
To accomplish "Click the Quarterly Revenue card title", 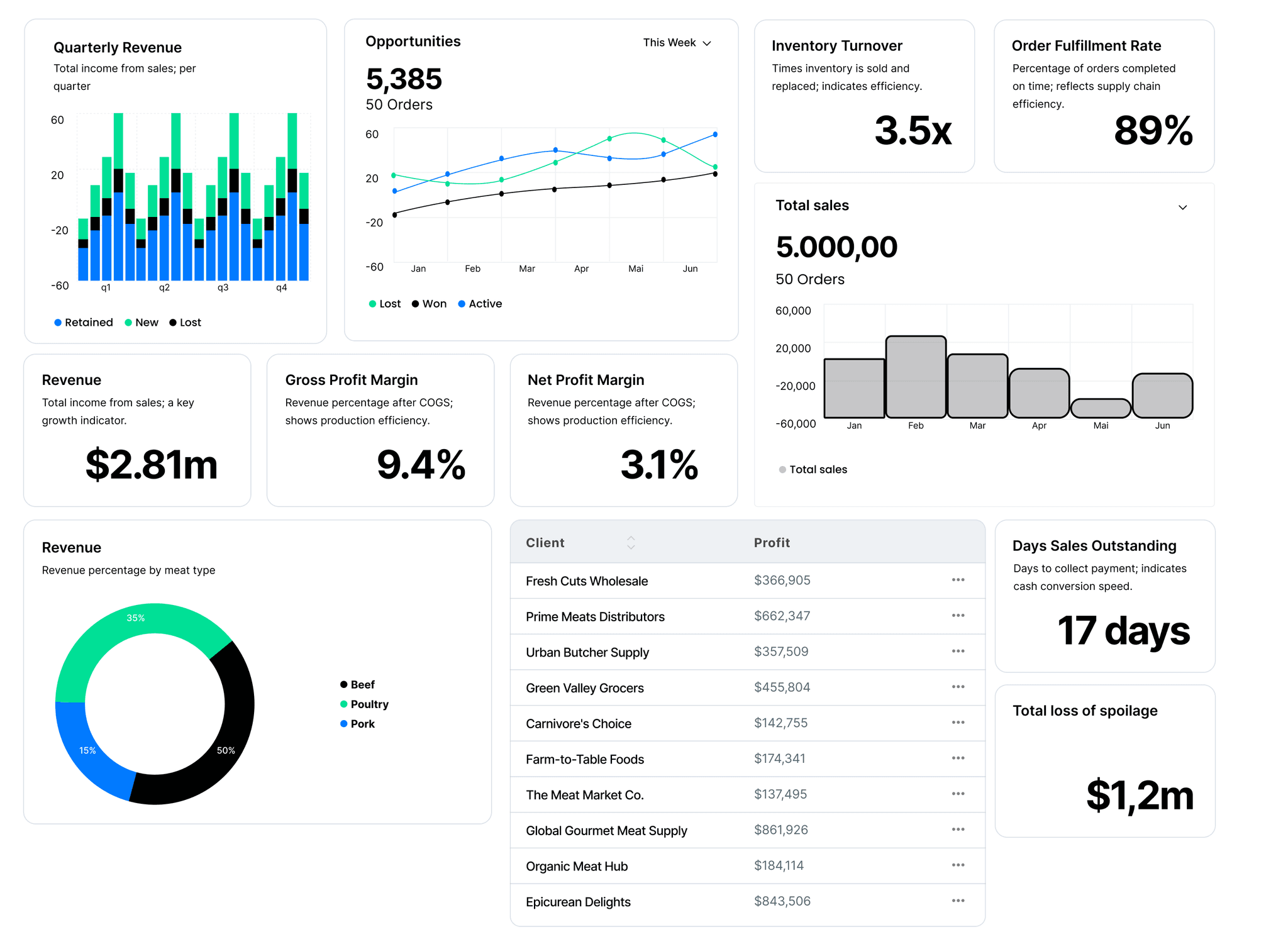I will pyautogui.click(x=118, y=48).
